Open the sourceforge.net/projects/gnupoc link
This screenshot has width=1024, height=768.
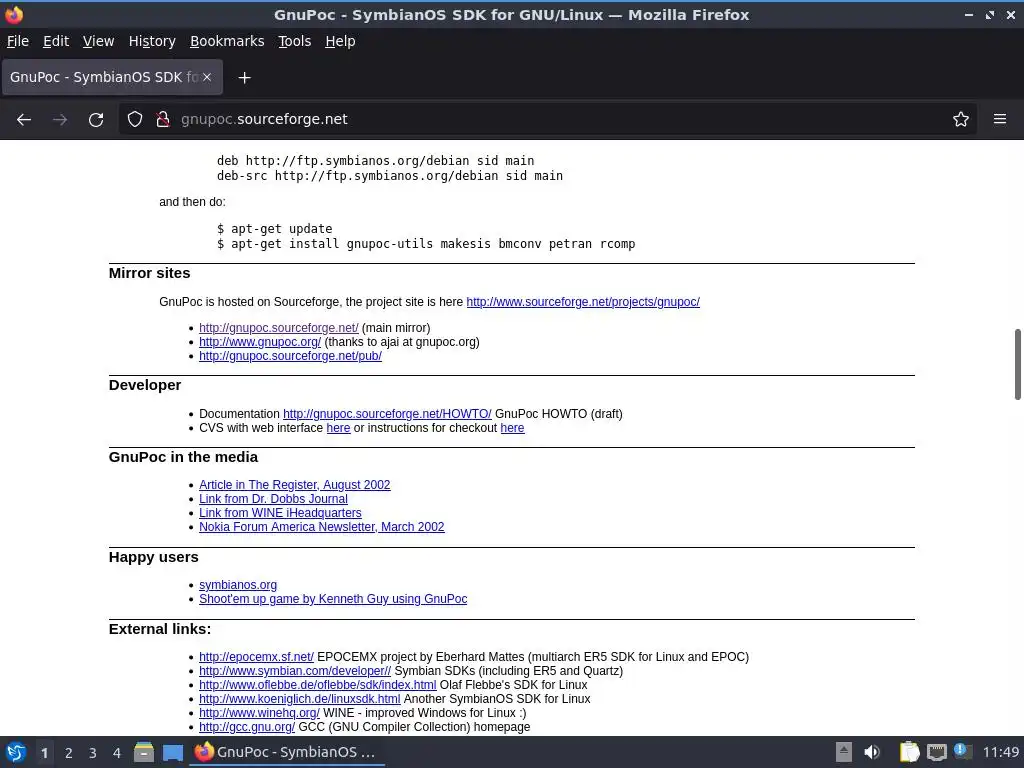pos(583,302)
